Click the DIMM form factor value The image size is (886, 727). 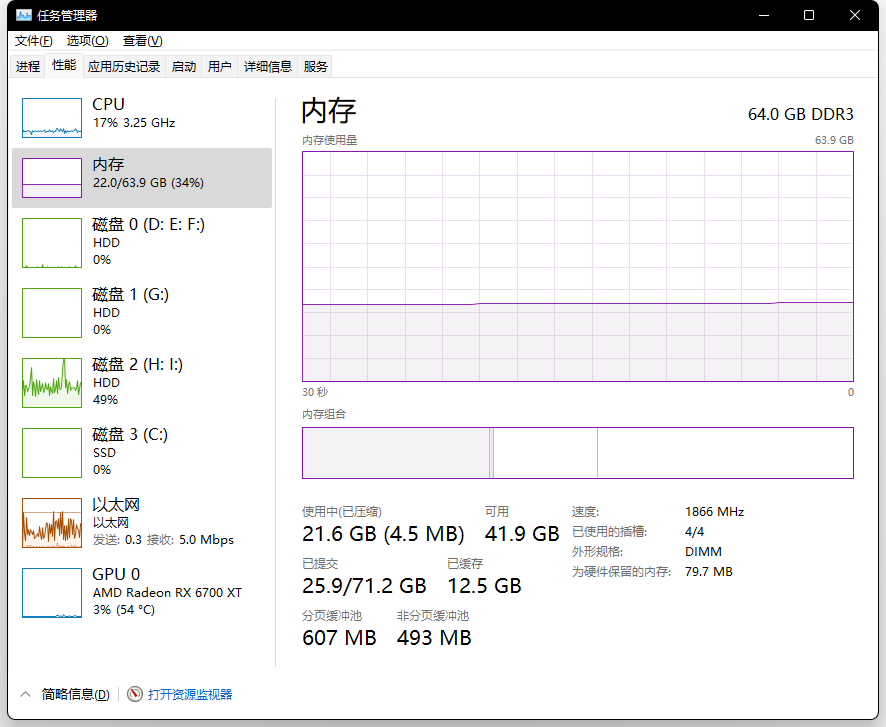[x=703, y=551]
